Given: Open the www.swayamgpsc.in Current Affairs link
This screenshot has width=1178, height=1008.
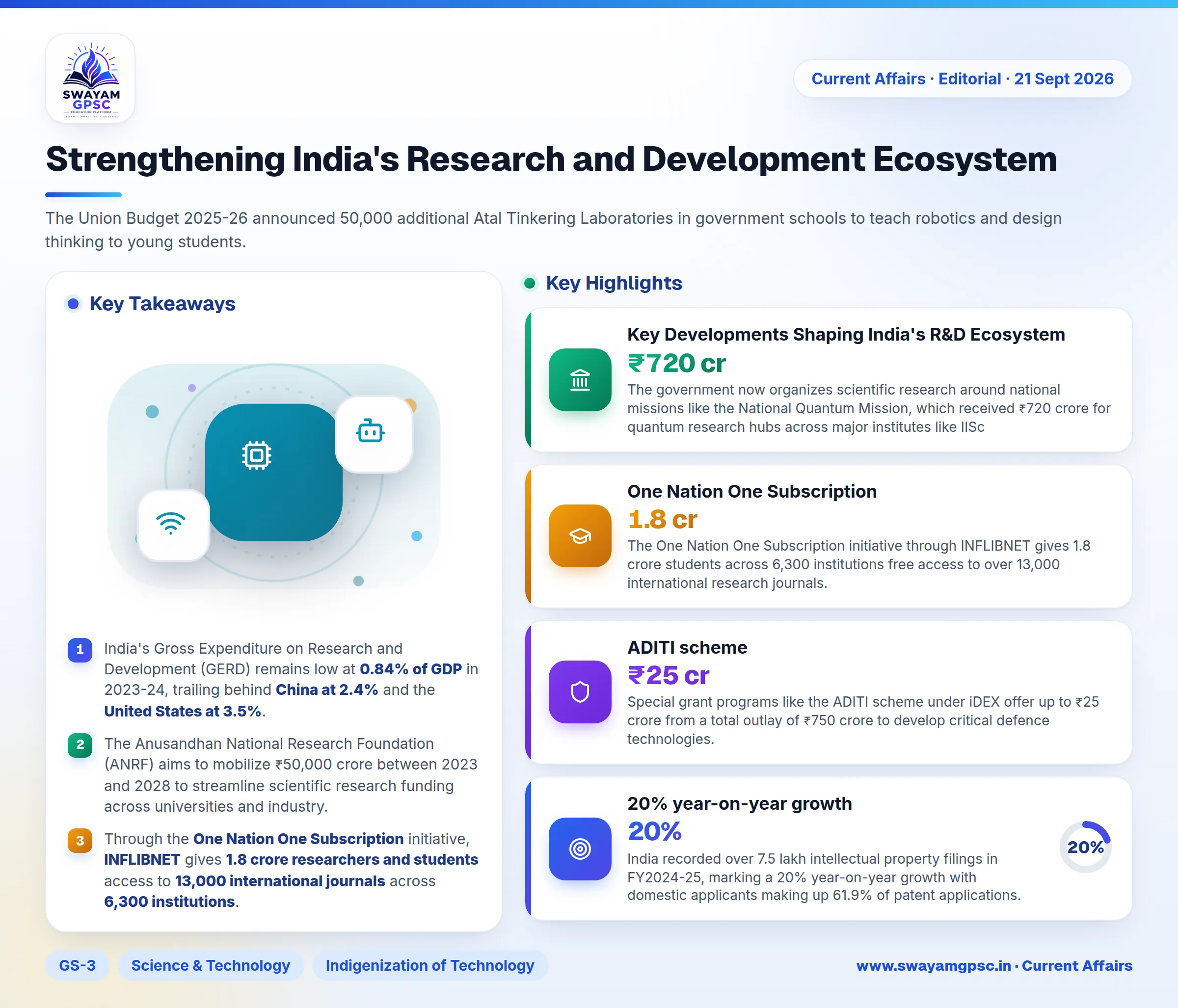Looking at the screenshot, I should [994, 965].
